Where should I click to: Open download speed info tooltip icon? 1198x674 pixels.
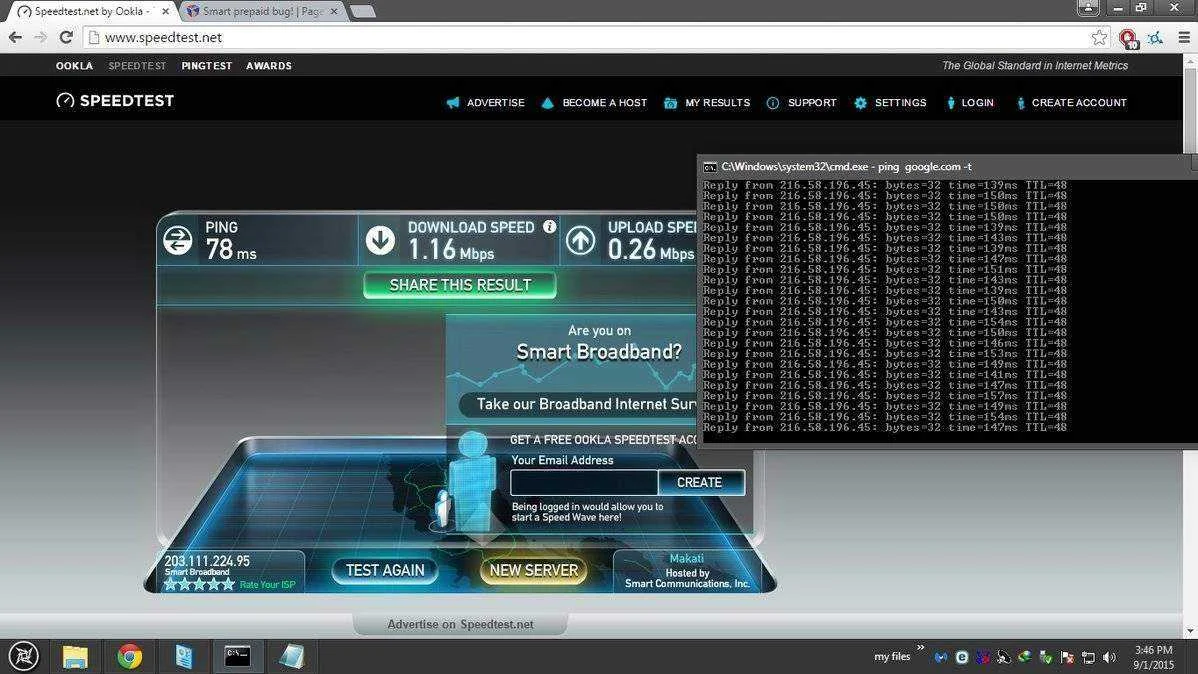[x=549, y=226]
